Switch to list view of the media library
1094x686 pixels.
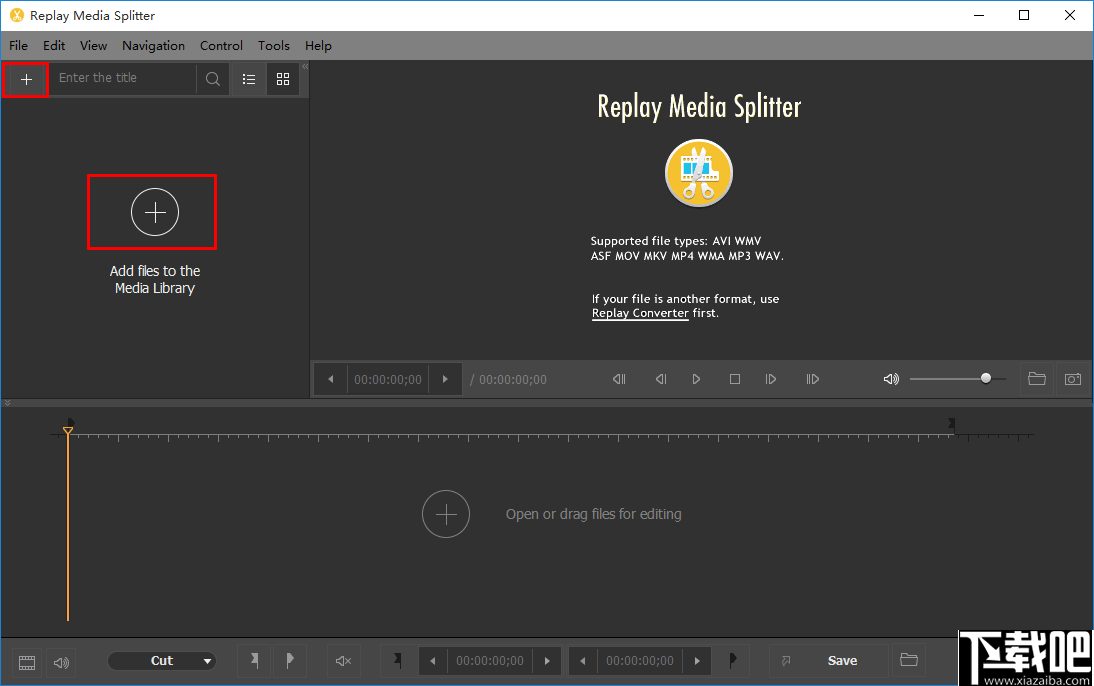pyautogui.click(x=248, y=79)
